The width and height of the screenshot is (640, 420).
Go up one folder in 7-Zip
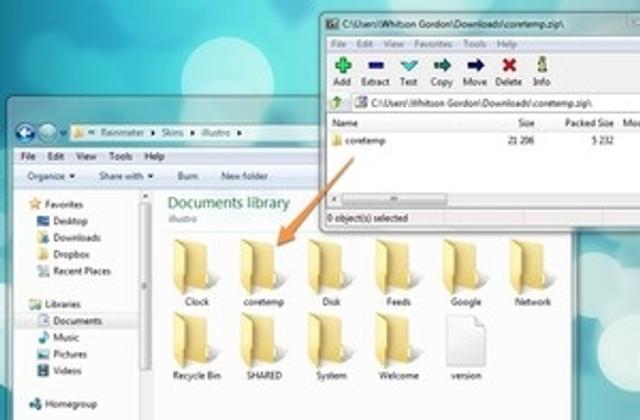[337, 102]
